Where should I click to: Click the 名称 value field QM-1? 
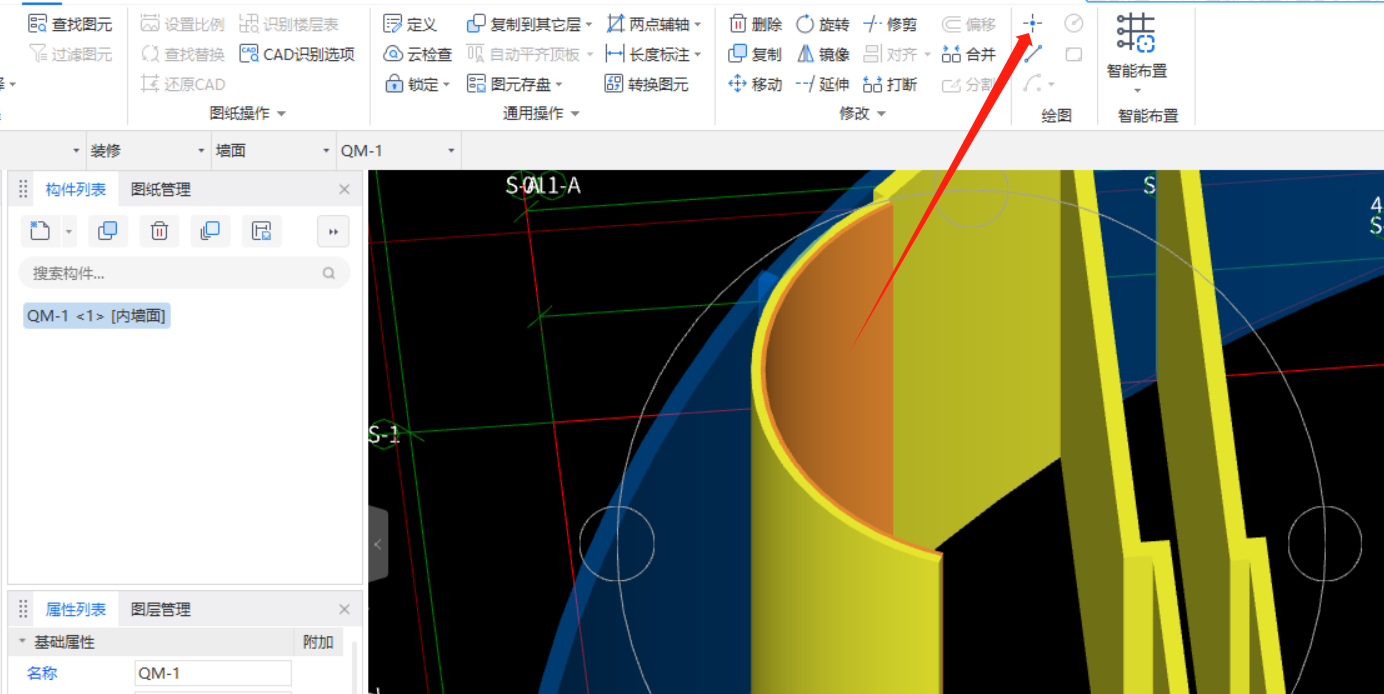(x=213, y=673)
